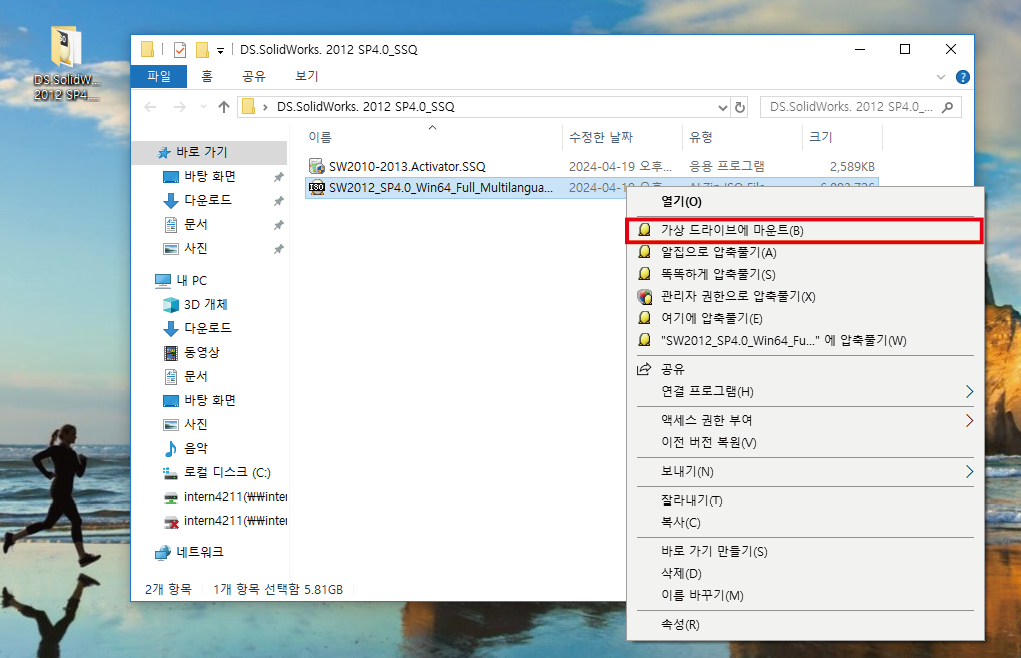The height and width of the screenshot is (658, 1021).
Task: Expand the 액세스 권한 부여 submenu
Action: click(805, 420)
